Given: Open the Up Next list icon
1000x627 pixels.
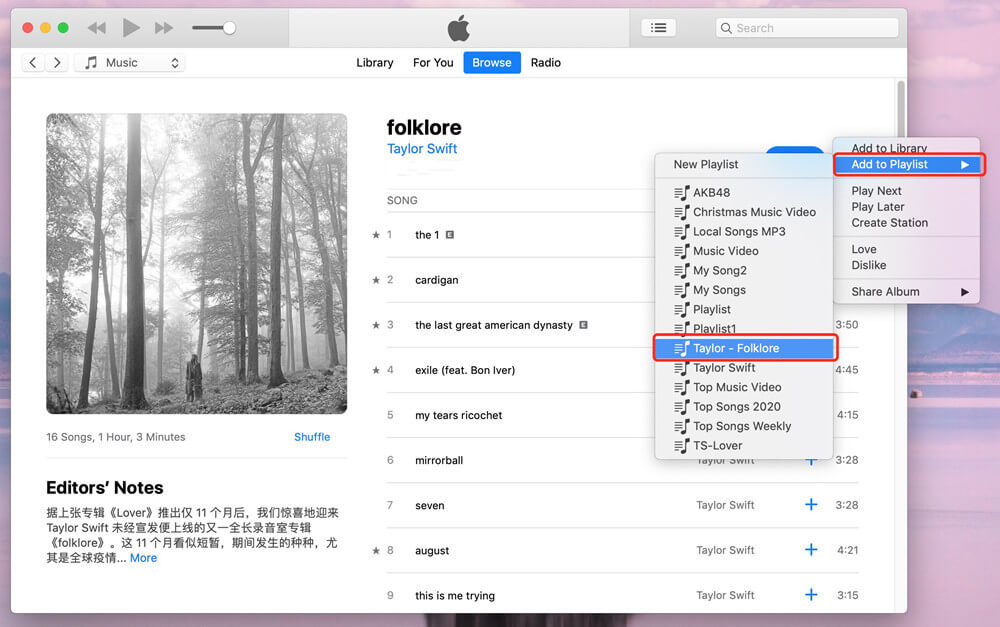Looking at the screenshot, I should click(x=658, y=27).
